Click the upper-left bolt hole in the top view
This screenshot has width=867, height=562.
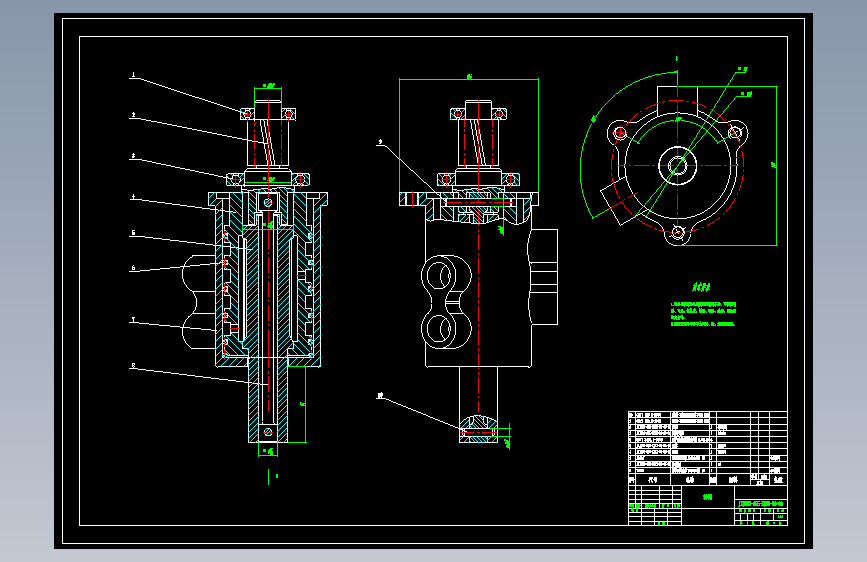620,133
